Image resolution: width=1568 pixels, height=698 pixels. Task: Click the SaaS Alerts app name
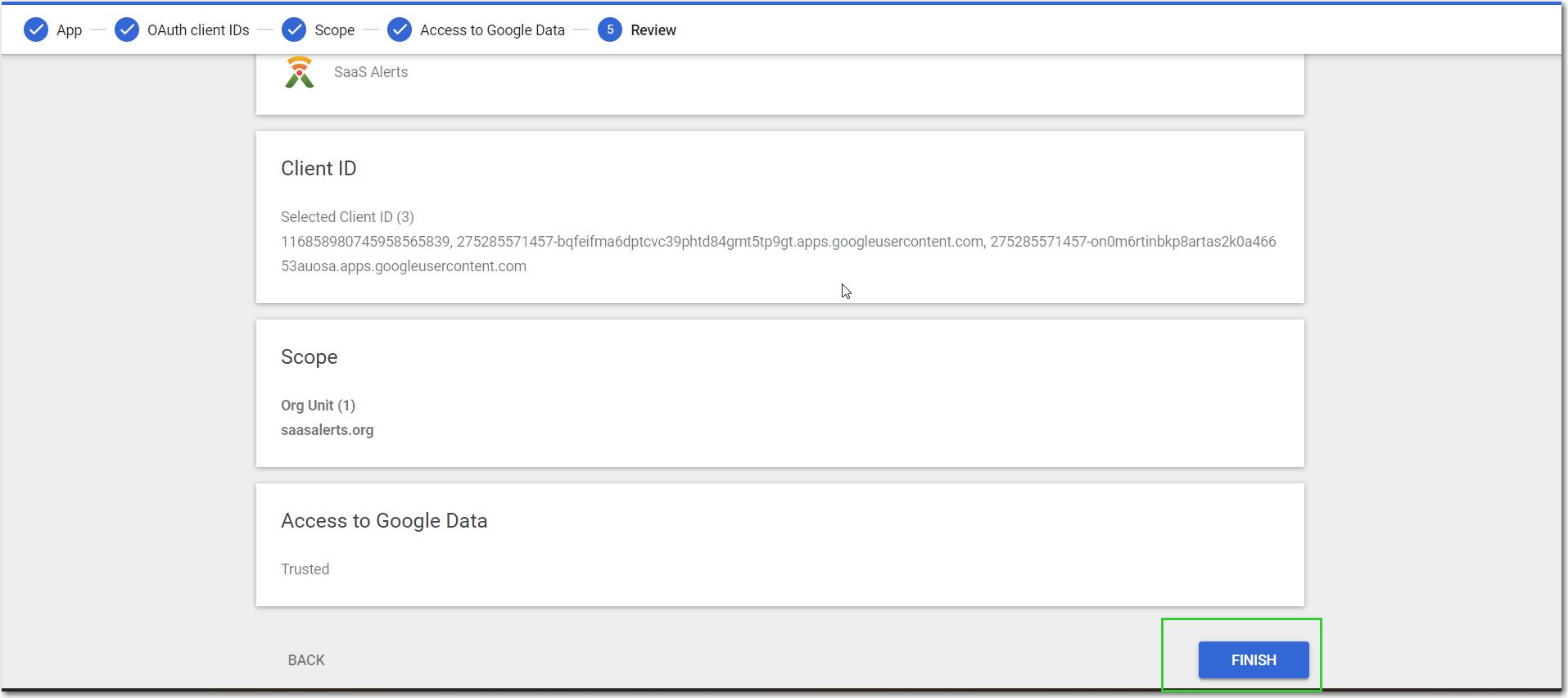click(x=371, y=72)
